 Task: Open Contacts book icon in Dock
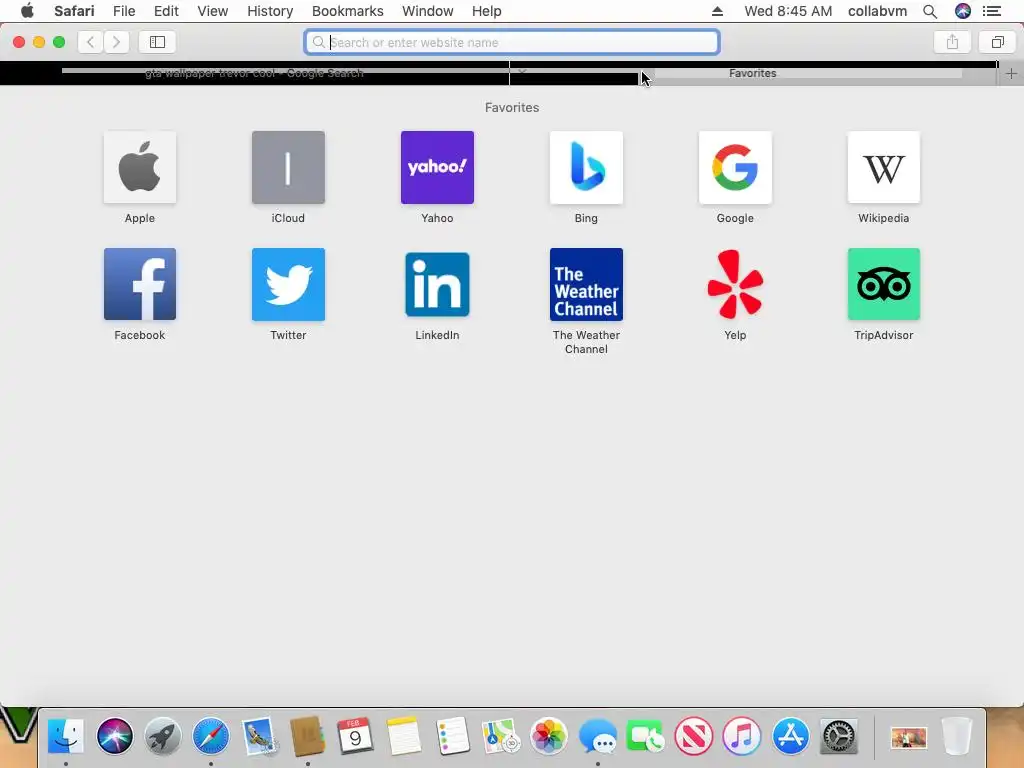click(x=308, y=736)
